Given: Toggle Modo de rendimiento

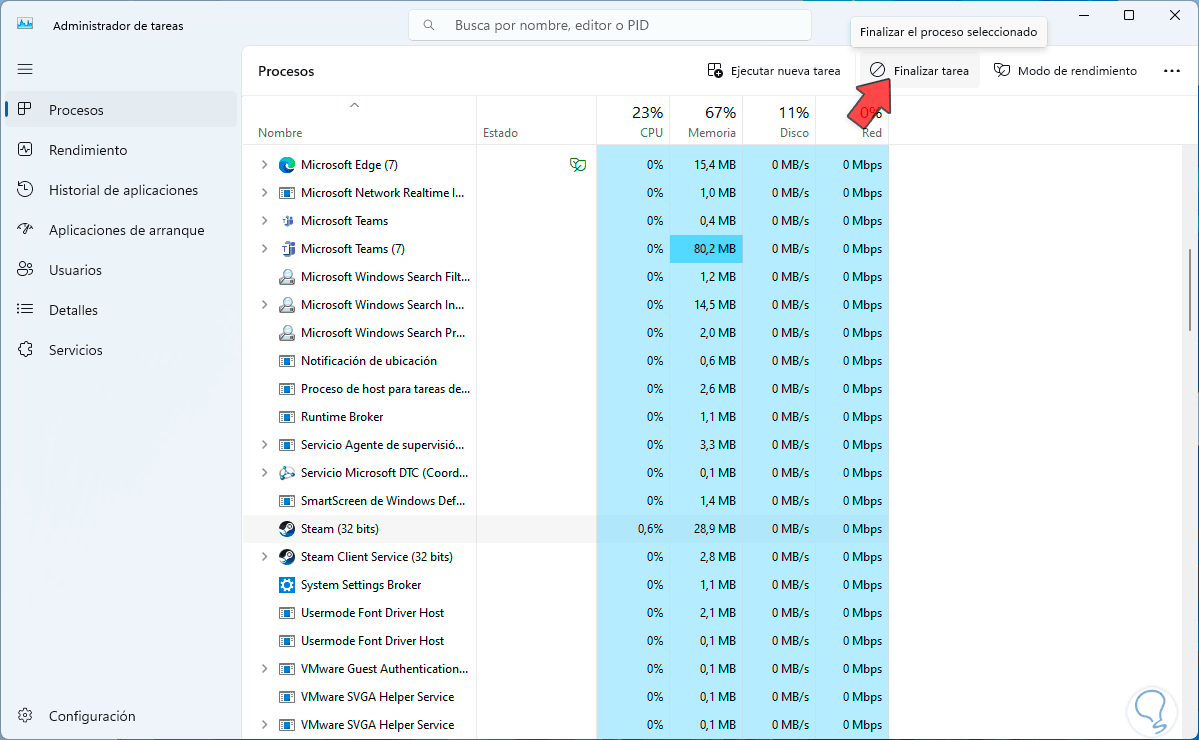Looking at the screenshot, I should click(1065, 71).
